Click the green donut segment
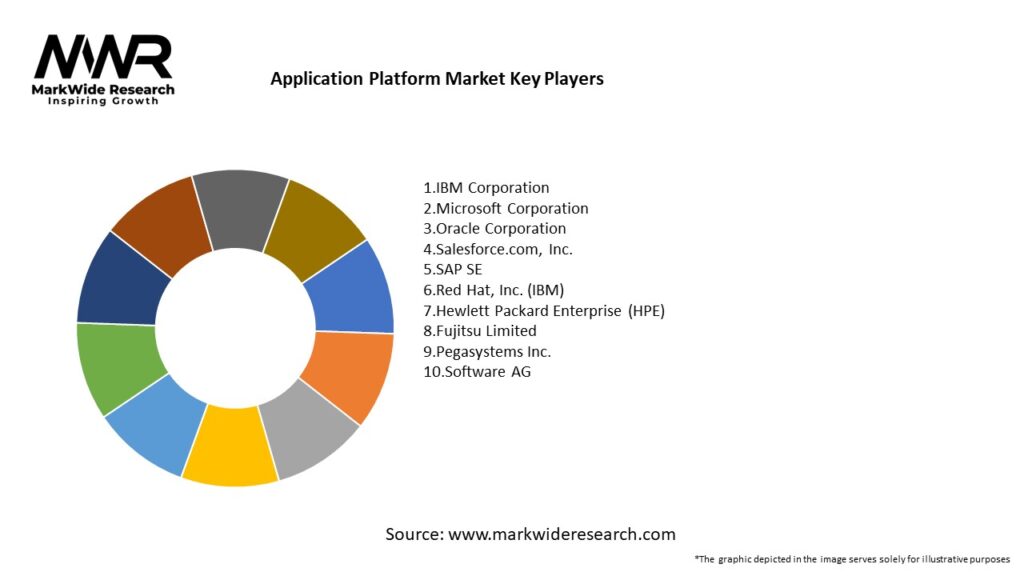Viewport: 1024px width, 576px height. click(118, 366)
